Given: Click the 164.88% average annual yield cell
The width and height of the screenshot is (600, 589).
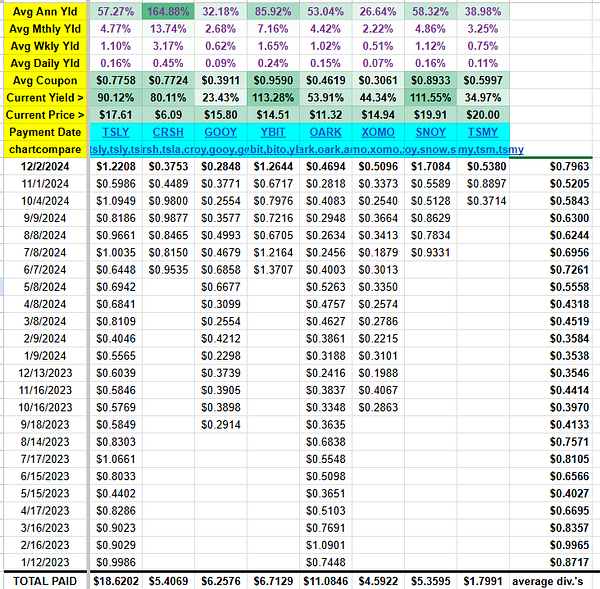Looking at the screenshot, I should 168,11.
